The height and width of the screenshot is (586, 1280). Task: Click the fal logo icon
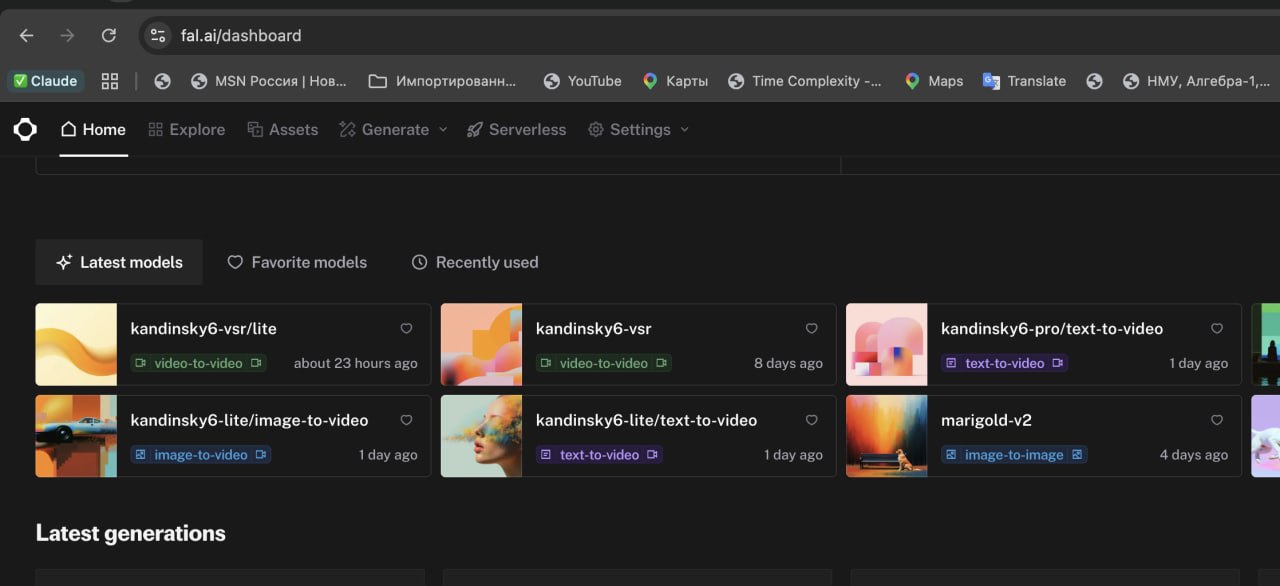click(25, 129)
